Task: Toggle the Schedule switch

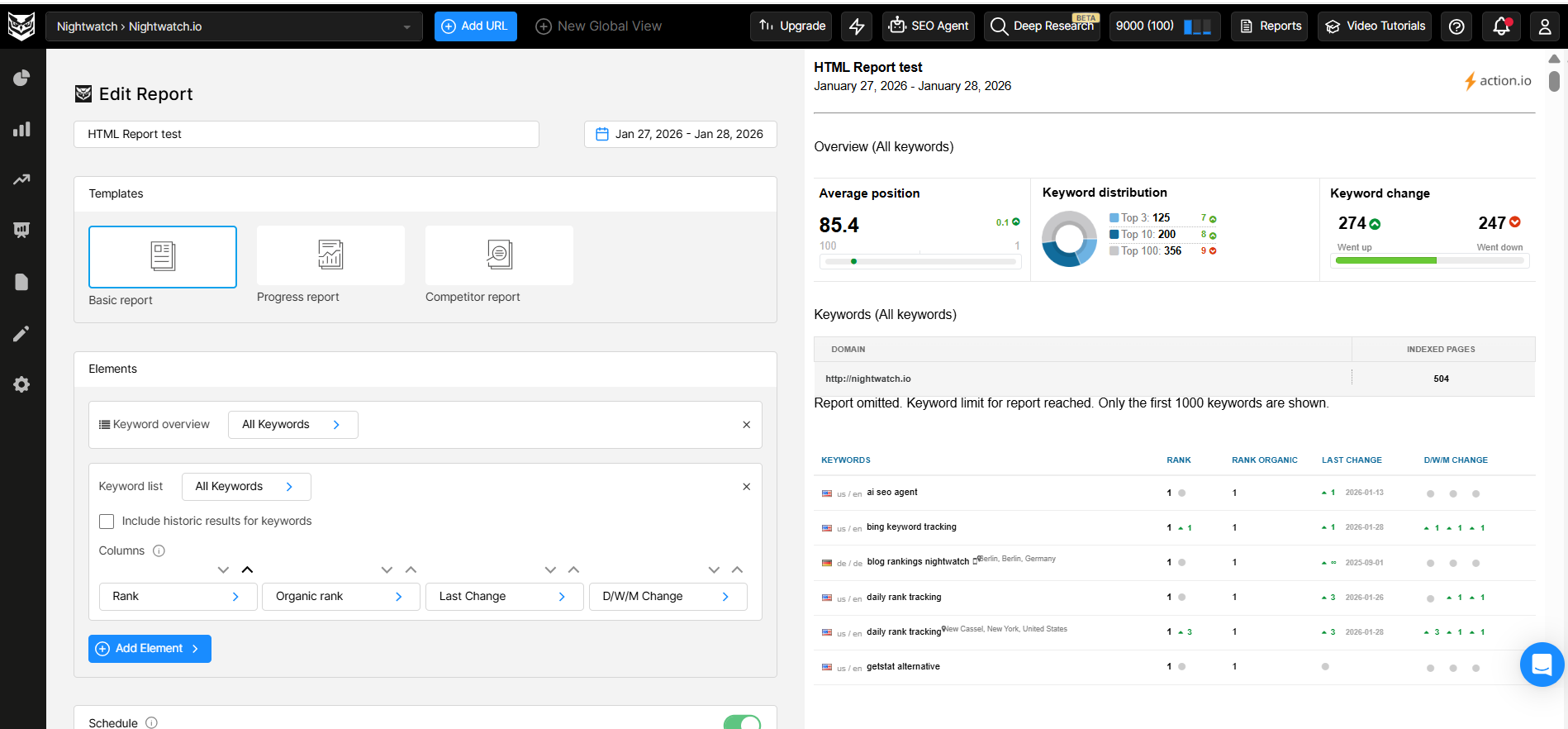Action: point(742,722)
